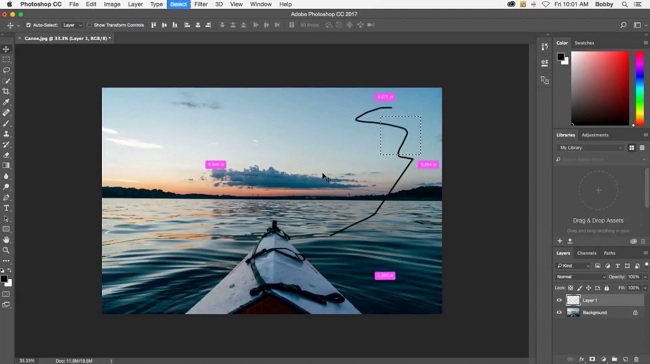Click the foreground color swatch in toolbox
This screenshot has height=364, width=650.
click(4, 279)
